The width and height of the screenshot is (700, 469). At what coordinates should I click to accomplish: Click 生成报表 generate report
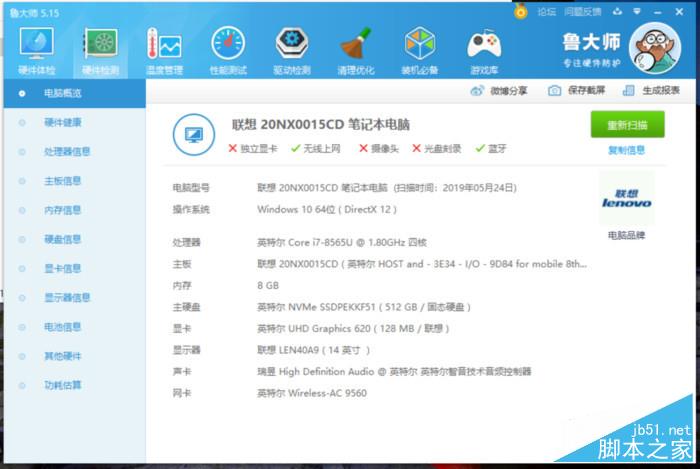pos(651,91)
